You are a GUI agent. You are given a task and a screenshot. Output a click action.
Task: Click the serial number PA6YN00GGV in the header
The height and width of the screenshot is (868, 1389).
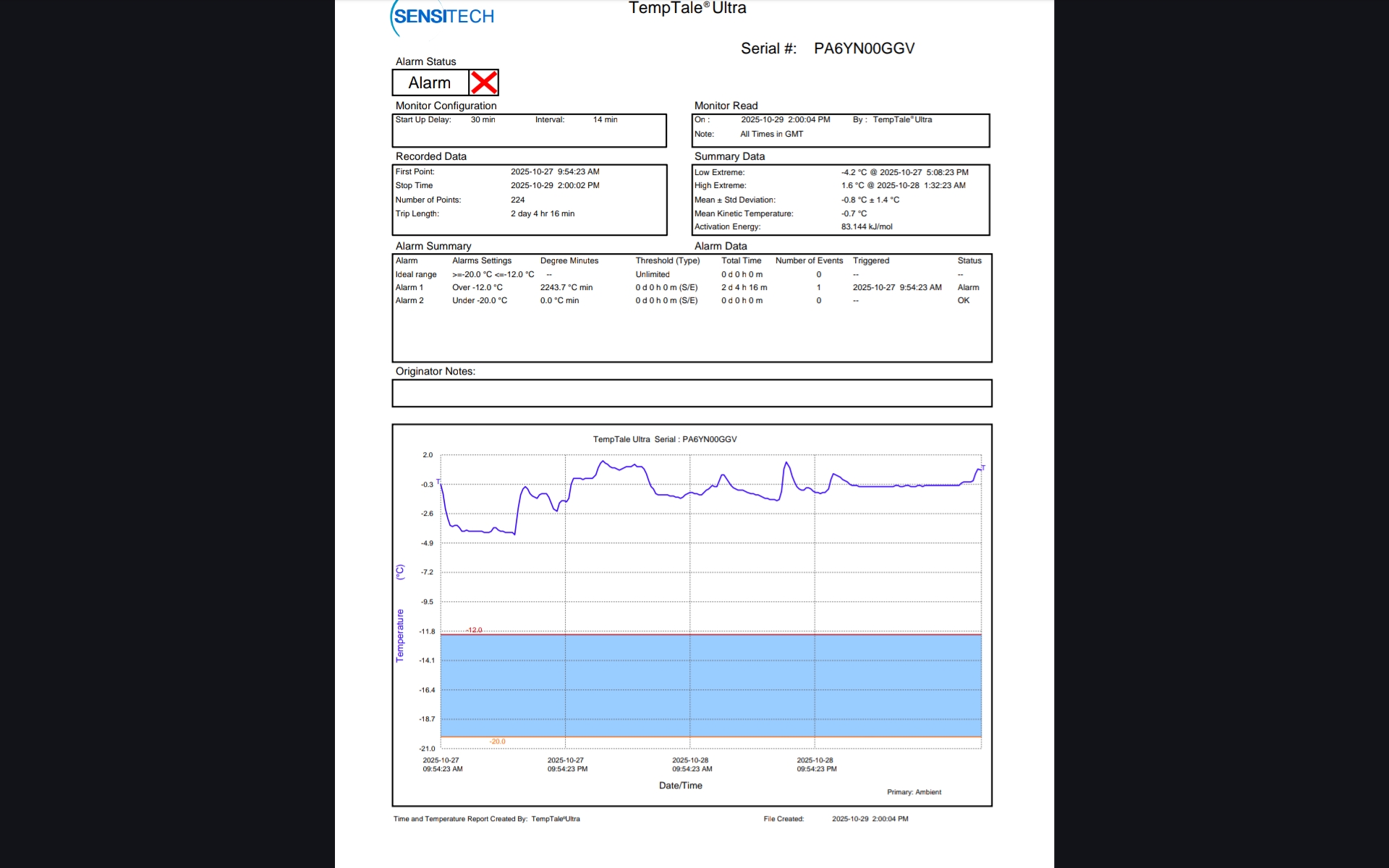(x=864, y=48)
